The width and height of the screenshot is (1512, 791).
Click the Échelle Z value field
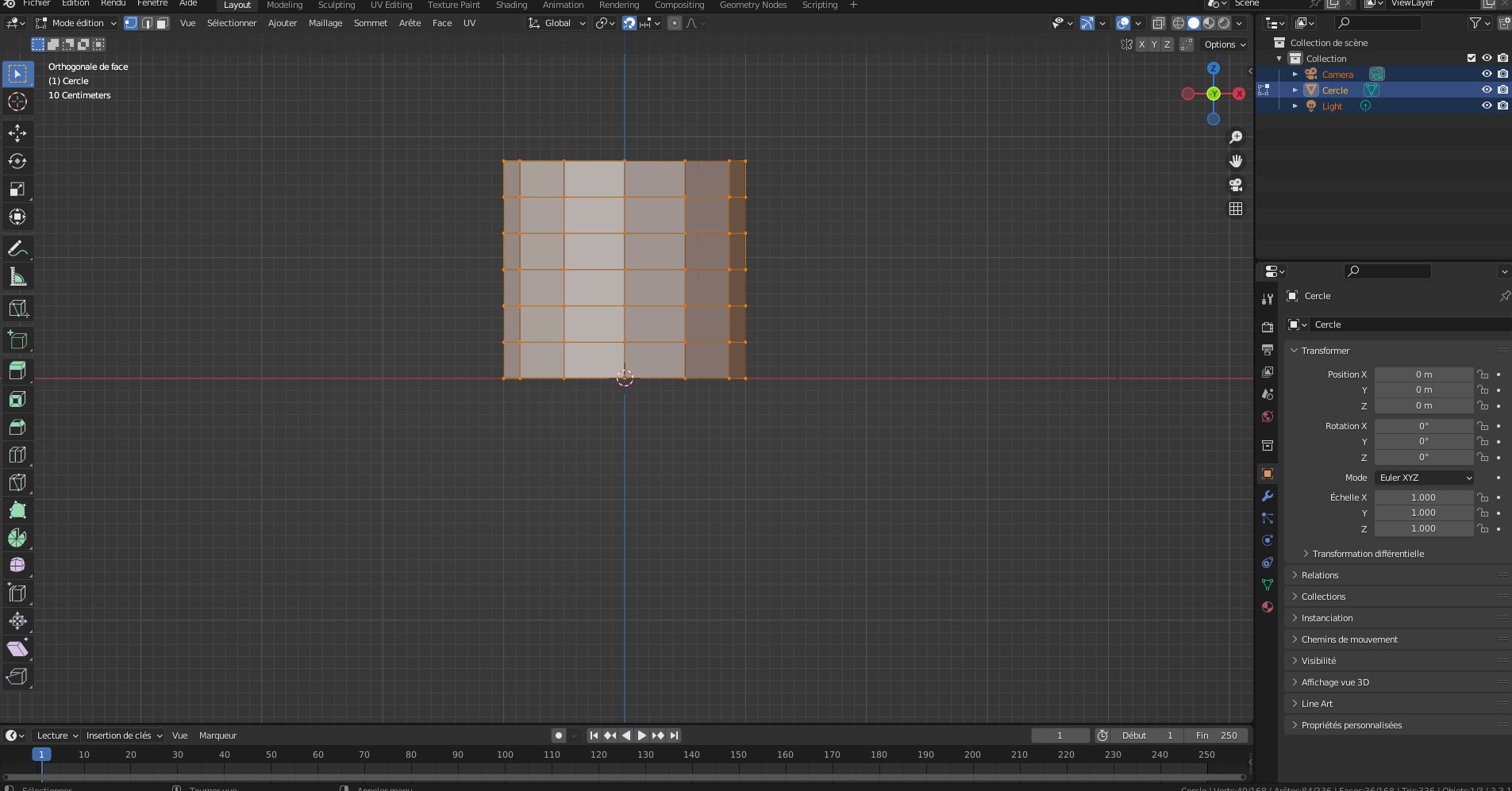tap(1424, 528)
